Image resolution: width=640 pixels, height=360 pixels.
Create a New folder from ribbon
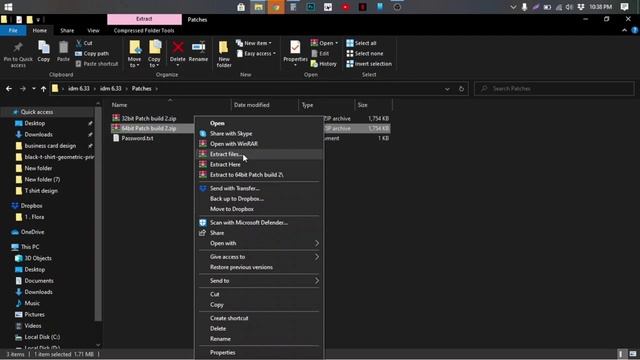[x=224, y=54]
